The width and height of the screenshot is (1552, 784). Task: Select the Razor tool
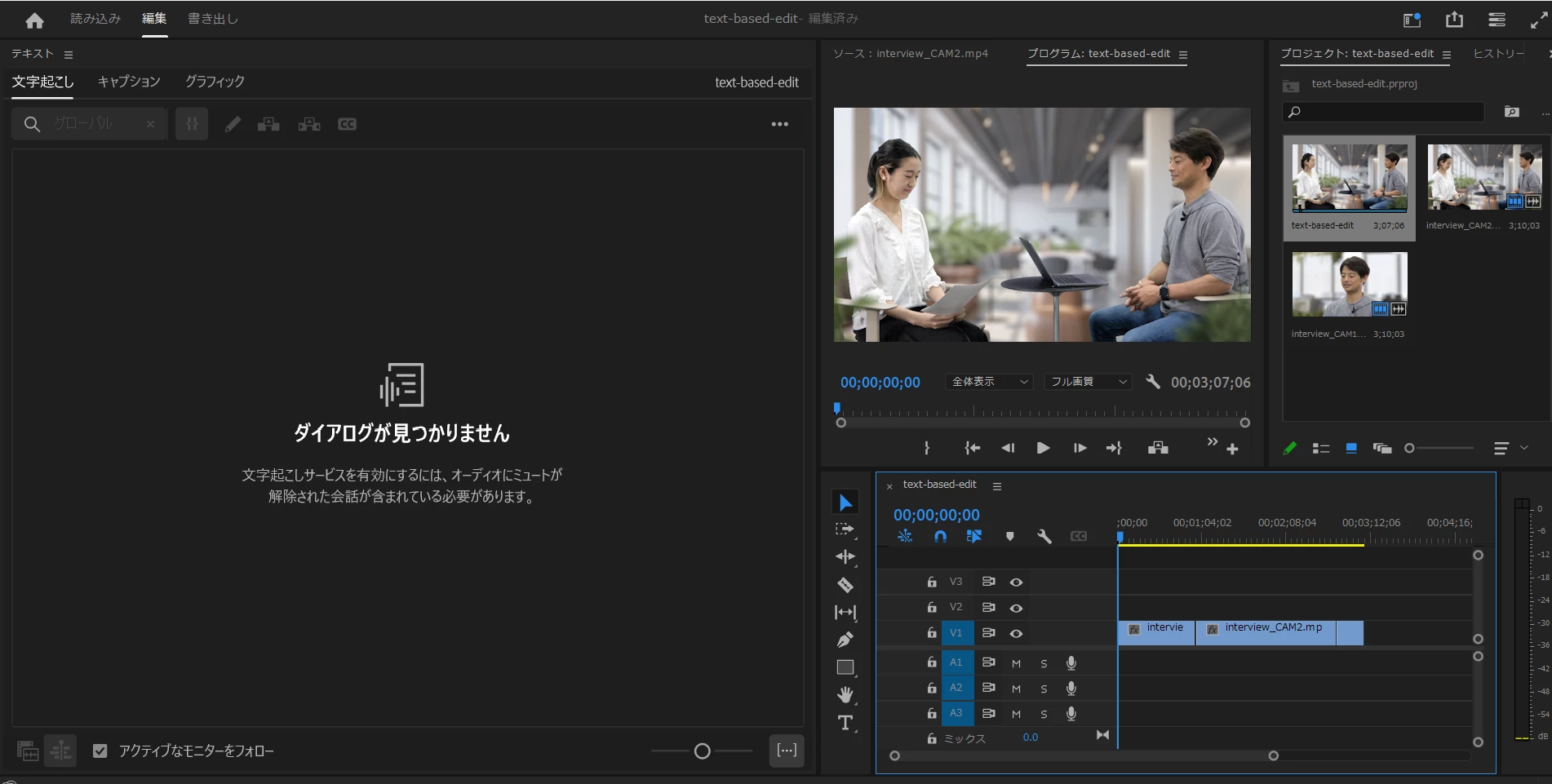[845, 585]
